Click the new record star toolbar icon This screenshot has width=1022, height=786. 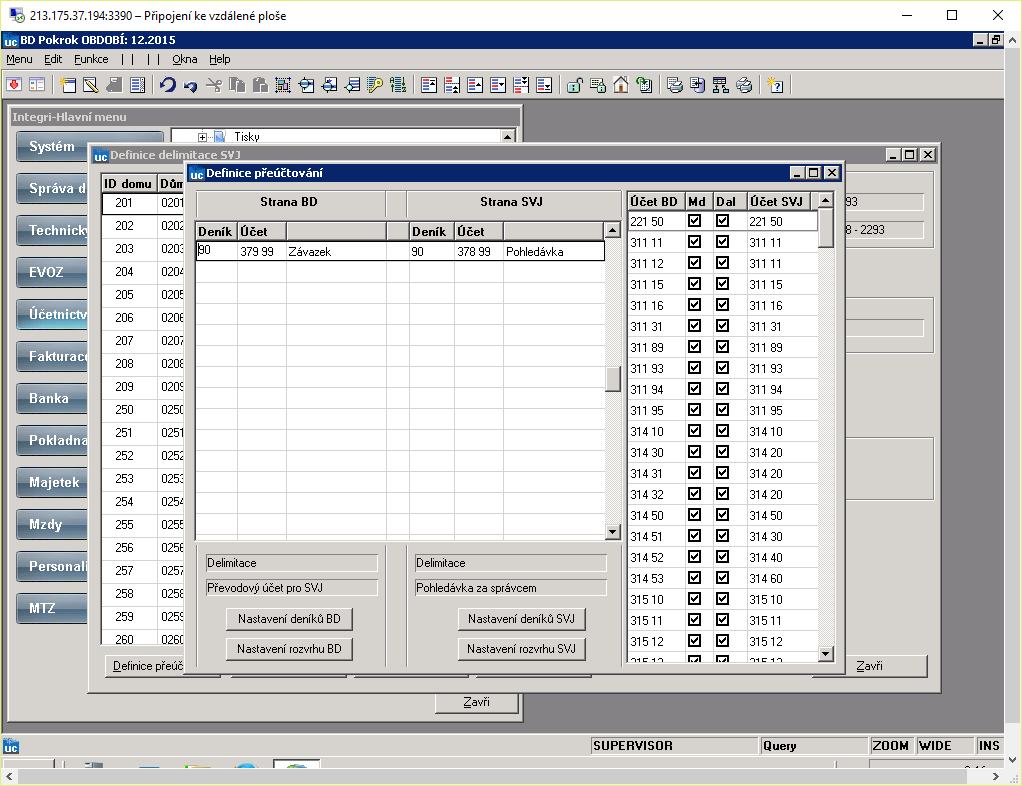coord(67,85)
